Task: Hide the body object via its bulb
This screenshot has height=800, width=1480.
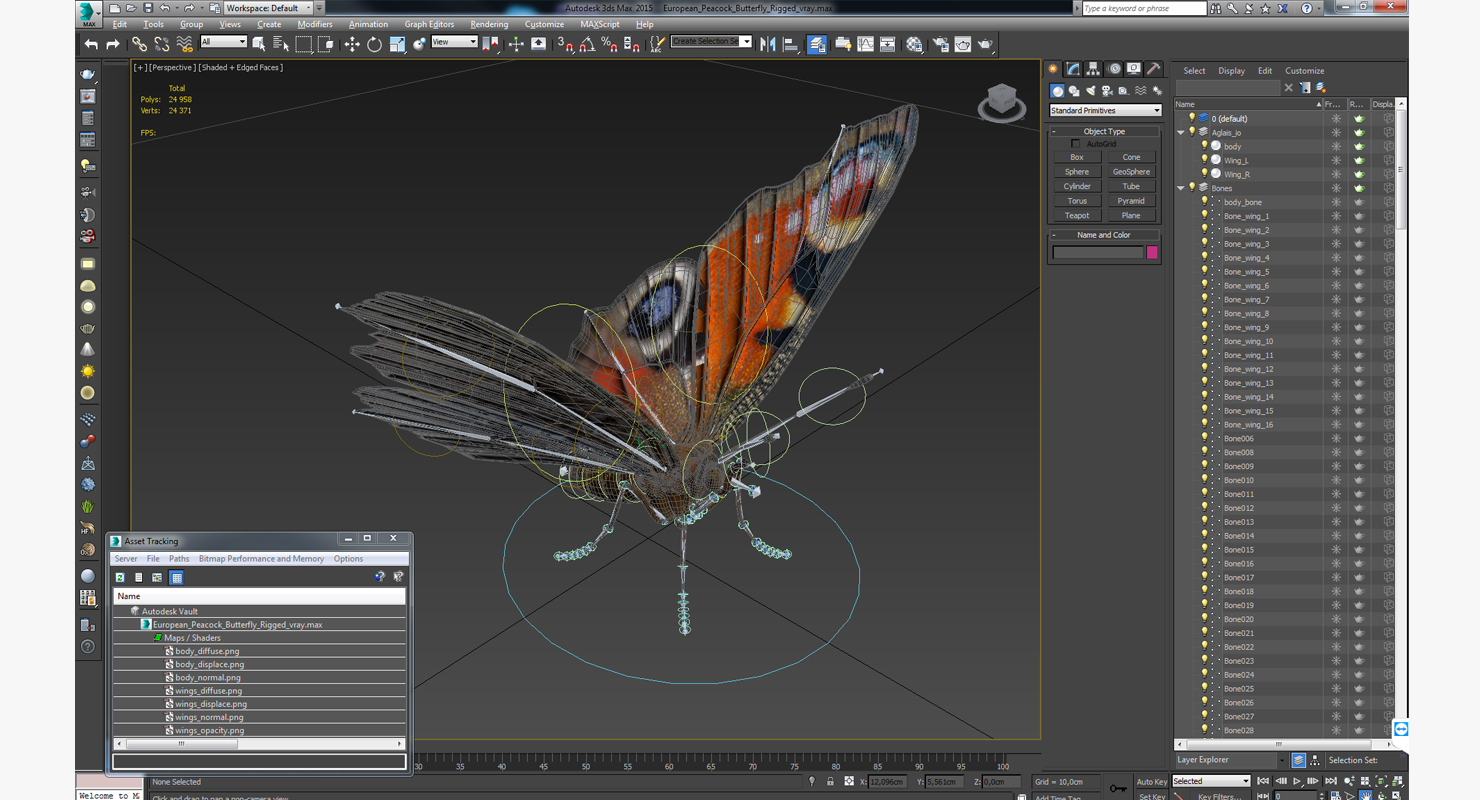Action: pyautogui.click(x=1204, y=146)
